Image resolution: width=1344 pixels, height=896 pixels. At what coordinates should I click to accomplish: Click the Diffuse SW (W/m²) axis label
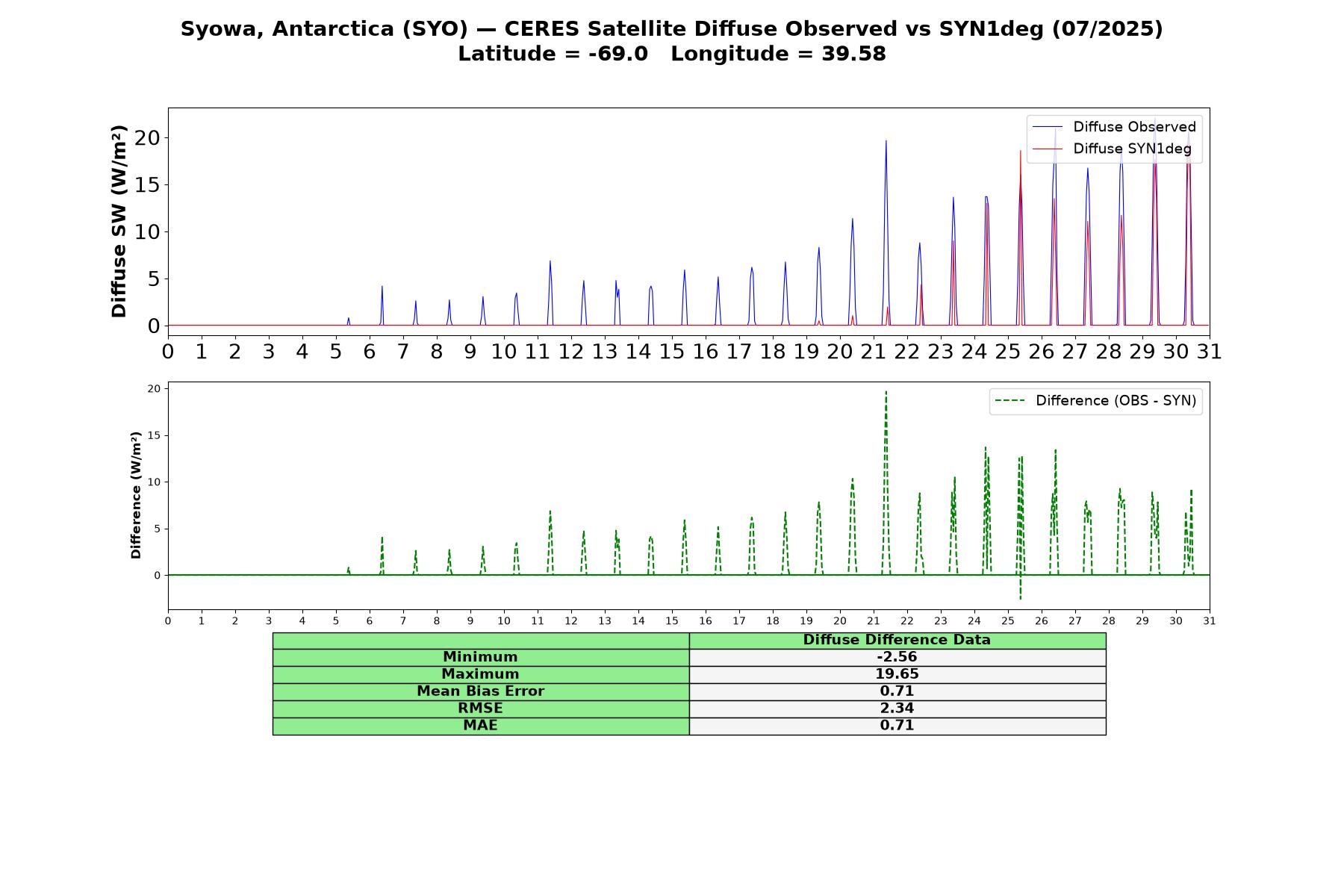pos(119,222)
